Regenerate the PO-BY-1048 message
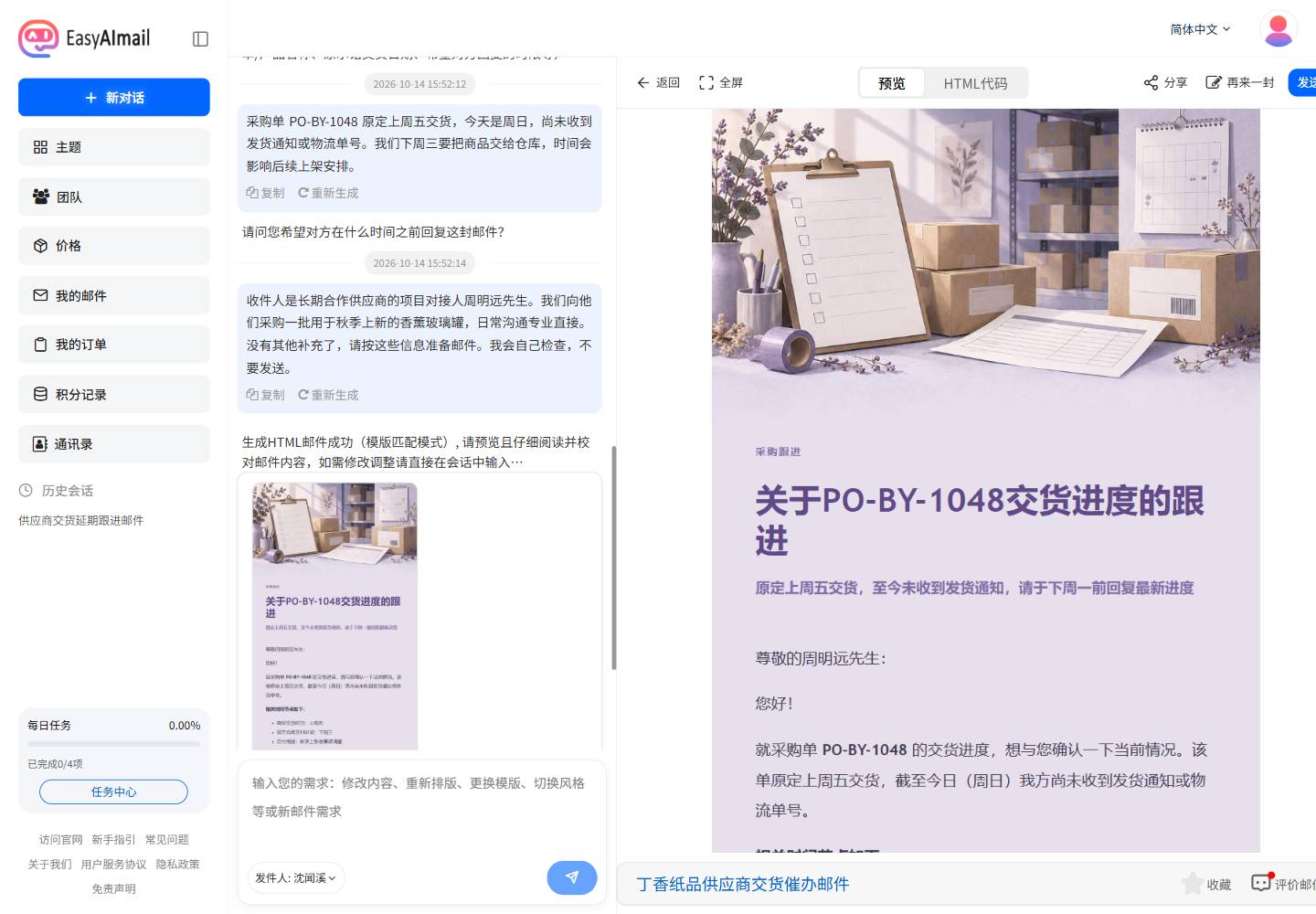This screenshot has height=914, width=1316. (328, 193)
